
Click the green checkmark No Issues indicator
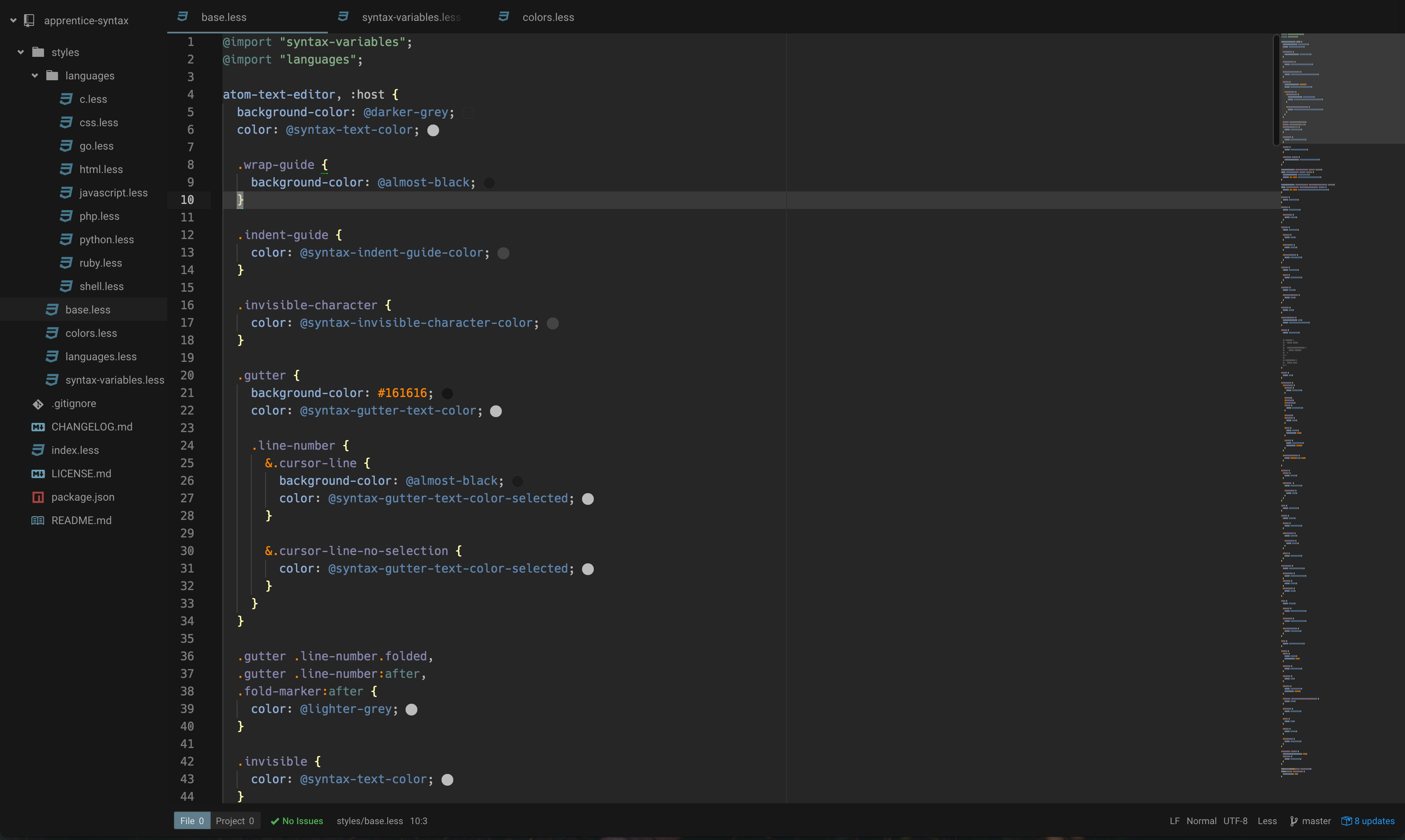pos(296,821)
